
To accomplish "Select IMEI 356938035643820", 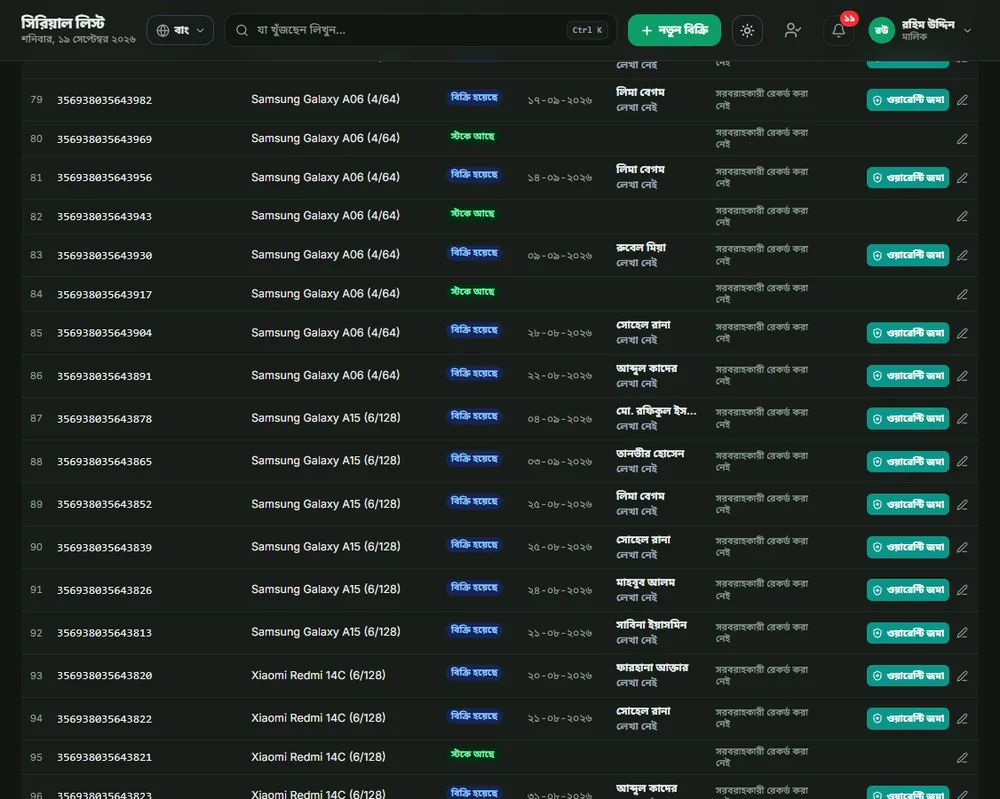I will point(105,676).
